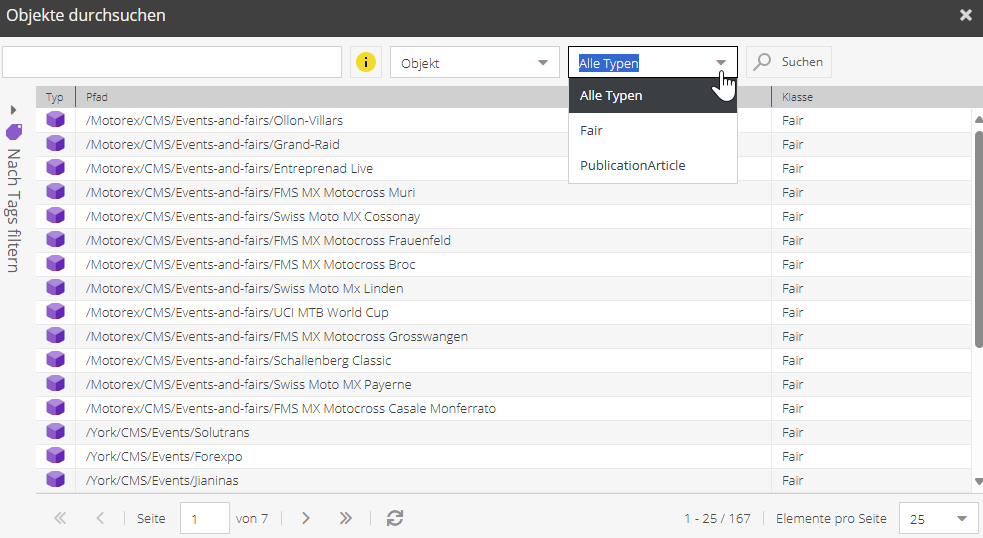Close the Objekte durchsuchen dialog
The image size is (983, 538).
[x=965, y=15]
